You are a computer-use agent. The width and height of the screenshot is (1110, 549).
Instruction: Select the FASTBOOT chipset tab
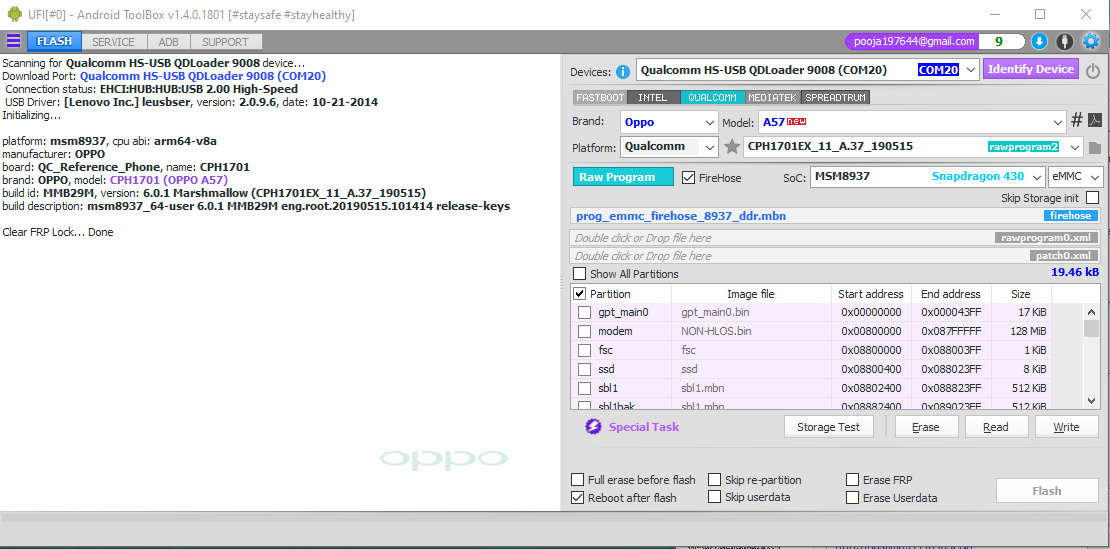coord(600,98)
